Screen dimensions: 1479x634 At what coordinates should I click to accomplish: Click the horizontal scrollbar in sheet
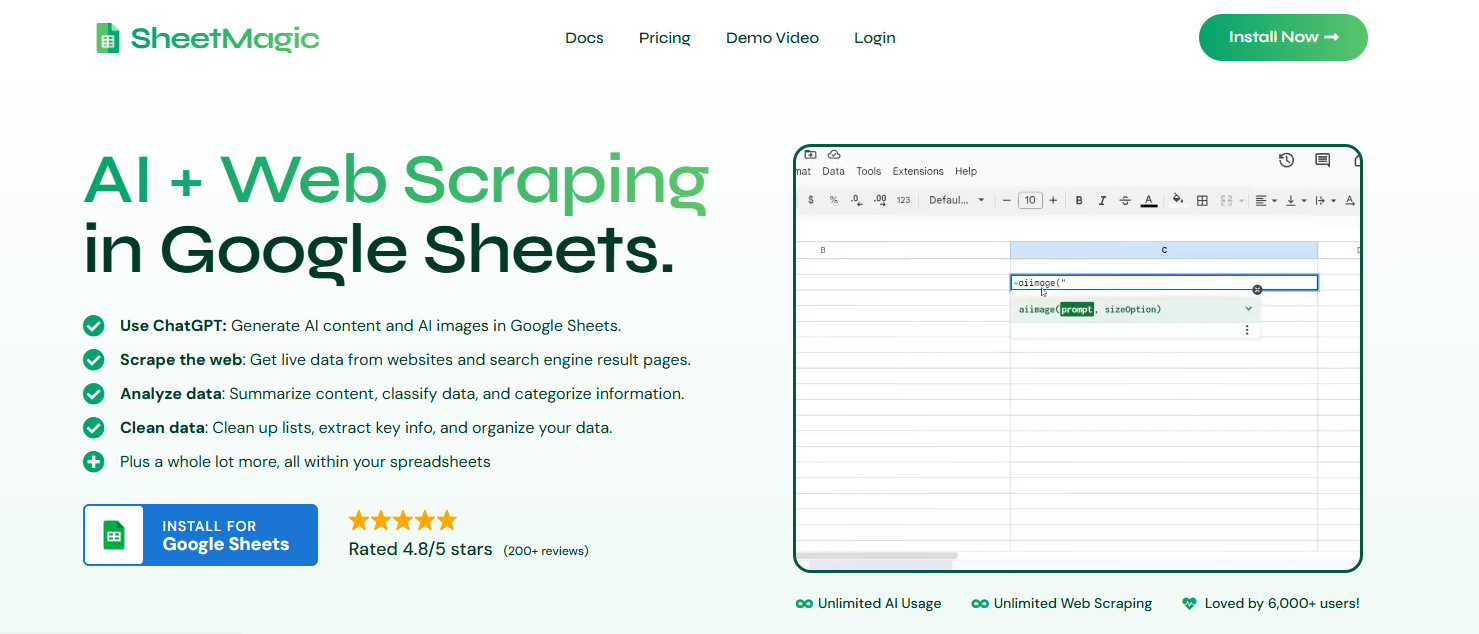tap(877, 555)
